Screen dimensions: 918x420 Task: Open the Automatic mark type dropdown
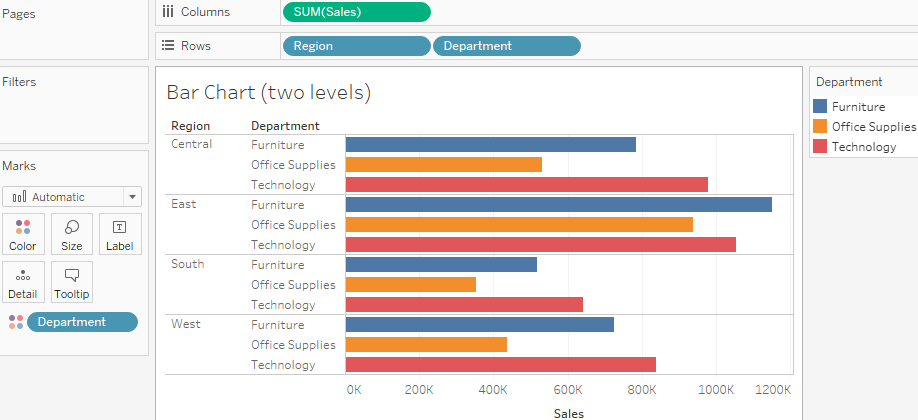(x=72, y=197)
